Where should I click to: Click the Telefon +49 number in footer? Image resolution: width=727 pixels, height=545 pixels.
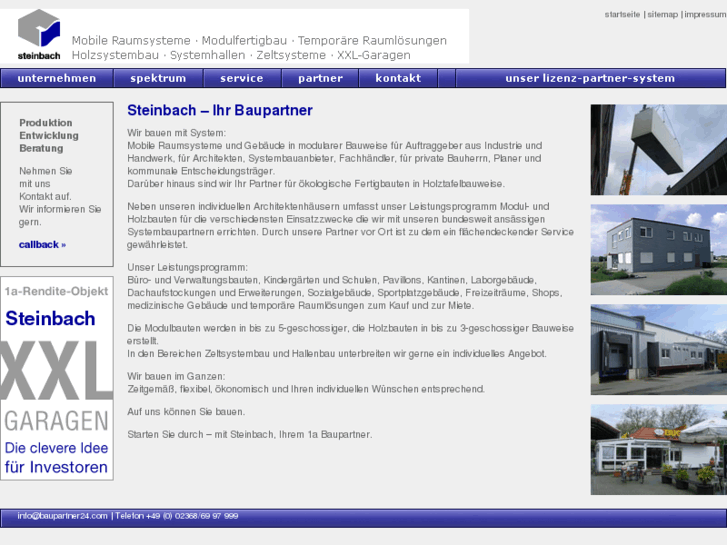click(177, 516)
